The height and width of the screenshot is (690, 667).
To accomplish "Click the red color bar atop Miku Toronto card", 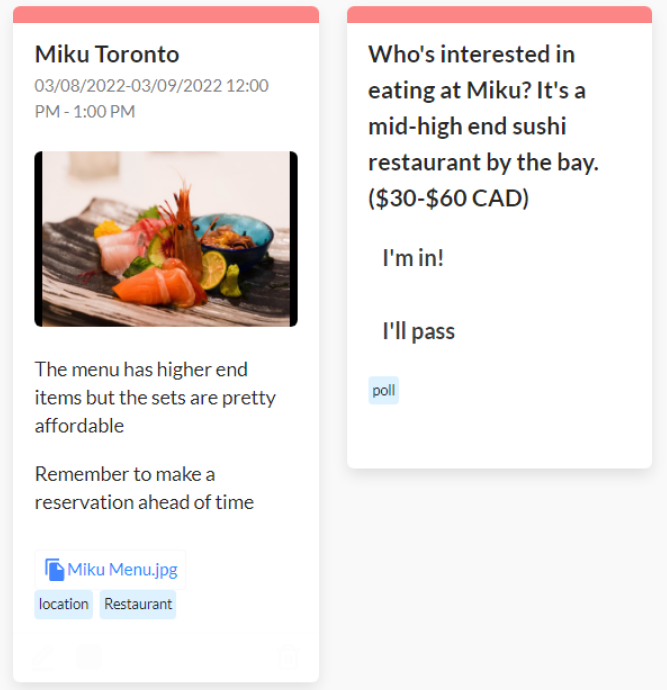I will [166, 14].
